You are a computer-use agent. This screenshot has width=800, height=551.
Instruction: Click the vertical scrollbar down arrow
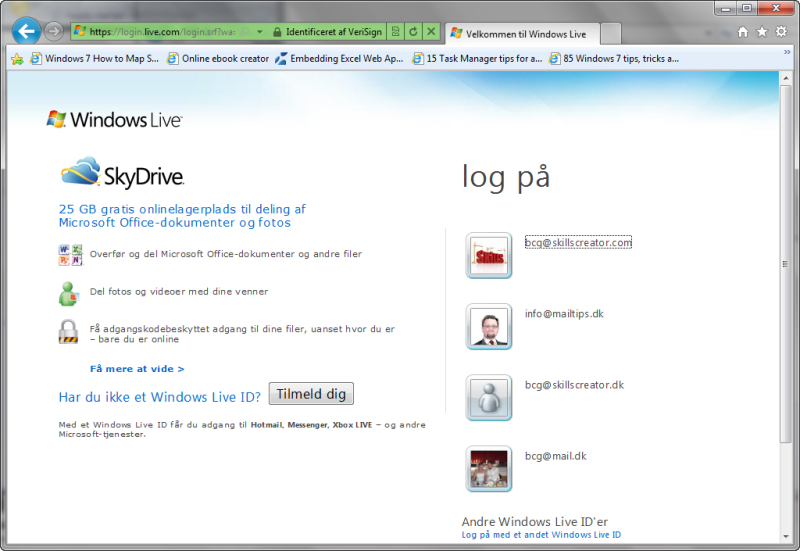[x=786, y=537]
